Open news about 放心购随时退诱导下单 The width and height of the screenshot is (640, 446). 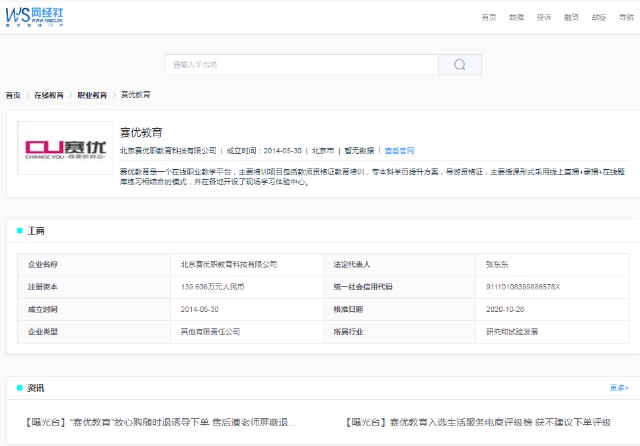pyautogui.click(x=160, y=422)
